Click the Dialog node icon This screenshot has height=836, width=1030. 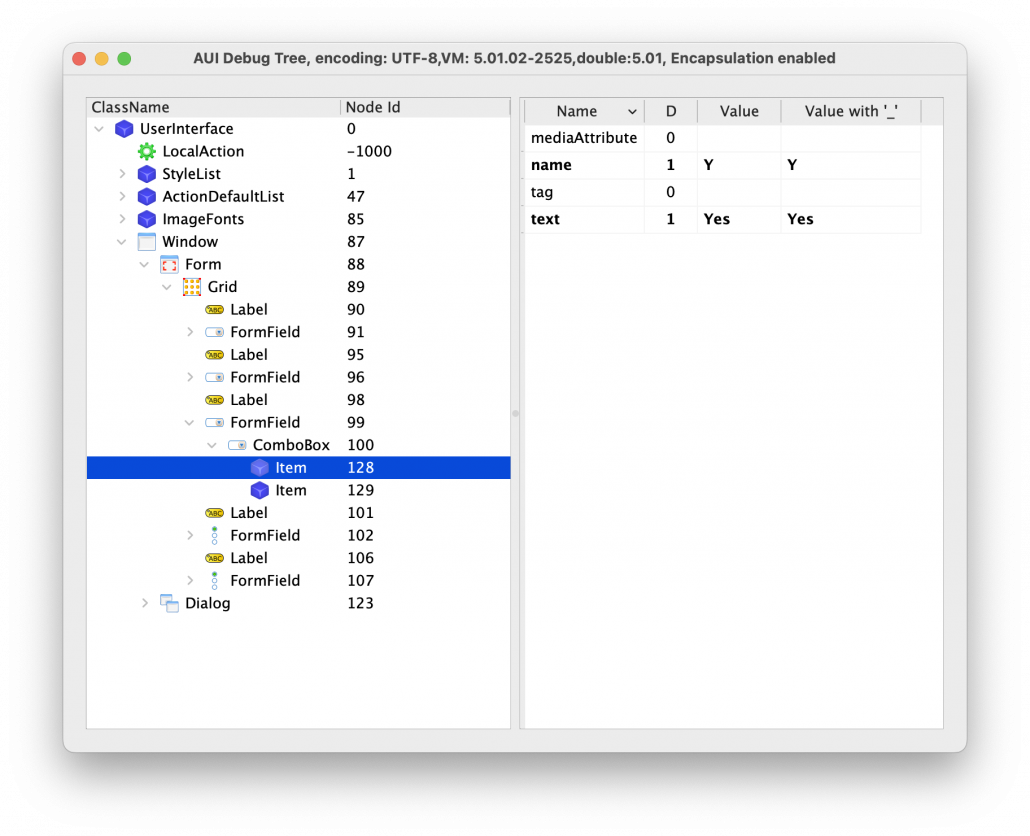pyautogui.click(x=169, y=604)
